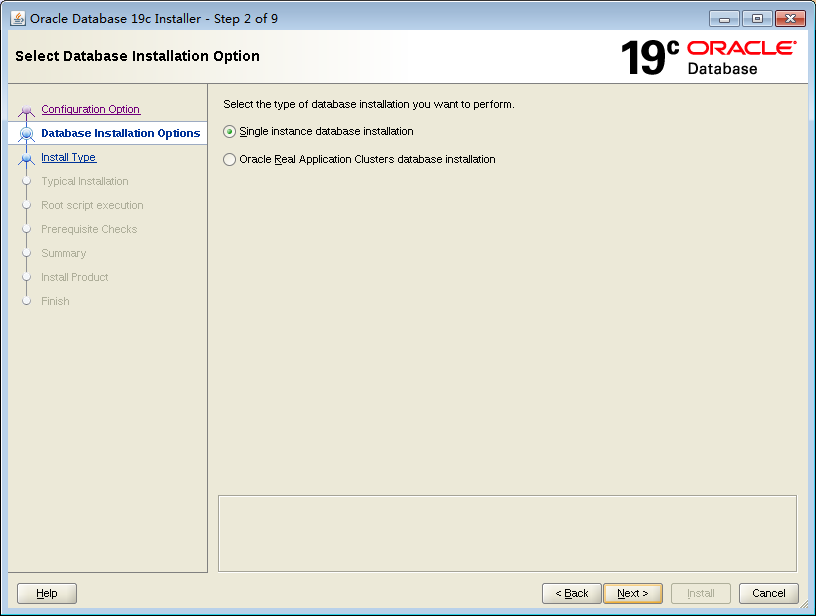
Task: Click the magnifier icon beside Database Installation Options
Action: [x=26, y=133]
